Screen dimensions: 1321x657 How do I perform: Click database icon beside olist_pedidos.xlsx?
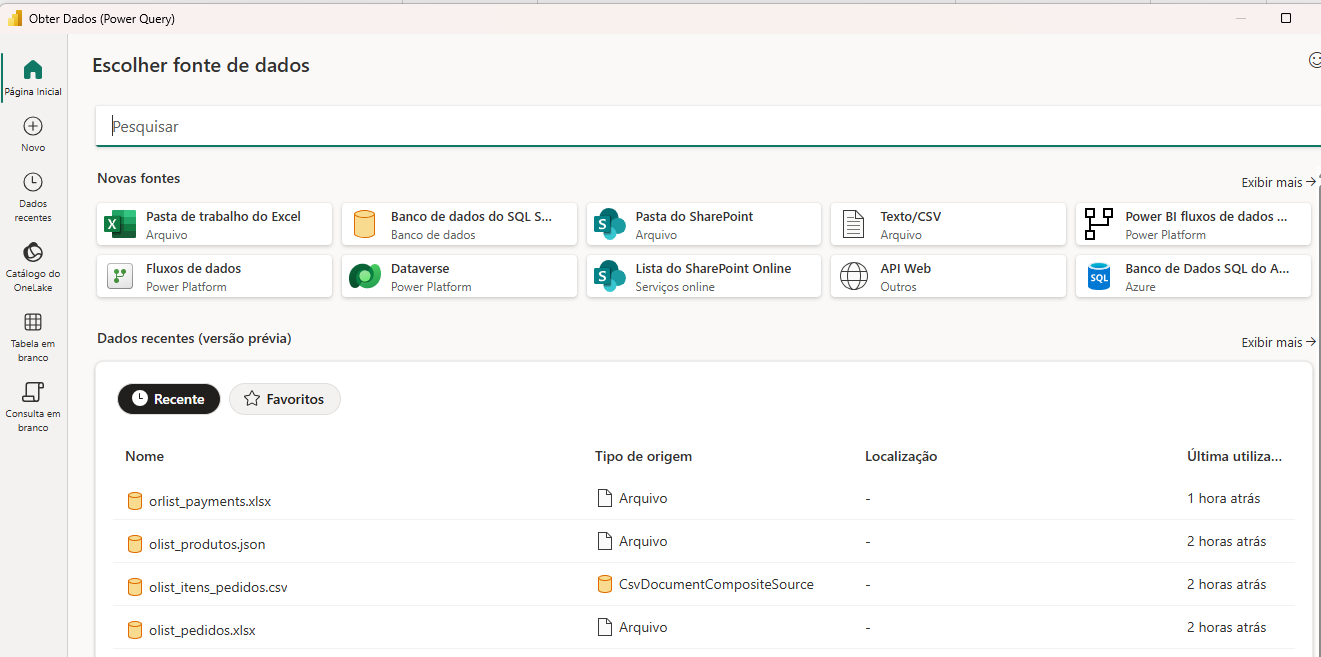tap(135, 630)
